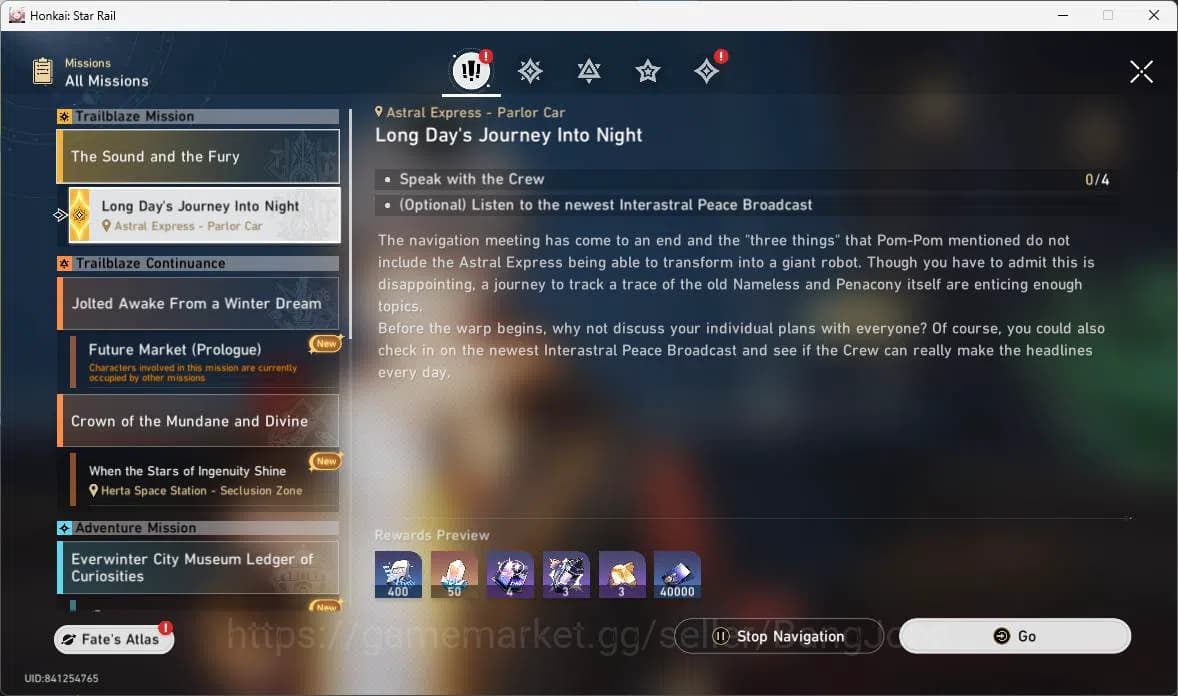Screen dimensions: 1178x696
Task: Click the tracking marker beside Long Day's Journey
Action: pyautogui.click(x=61, y=215)
